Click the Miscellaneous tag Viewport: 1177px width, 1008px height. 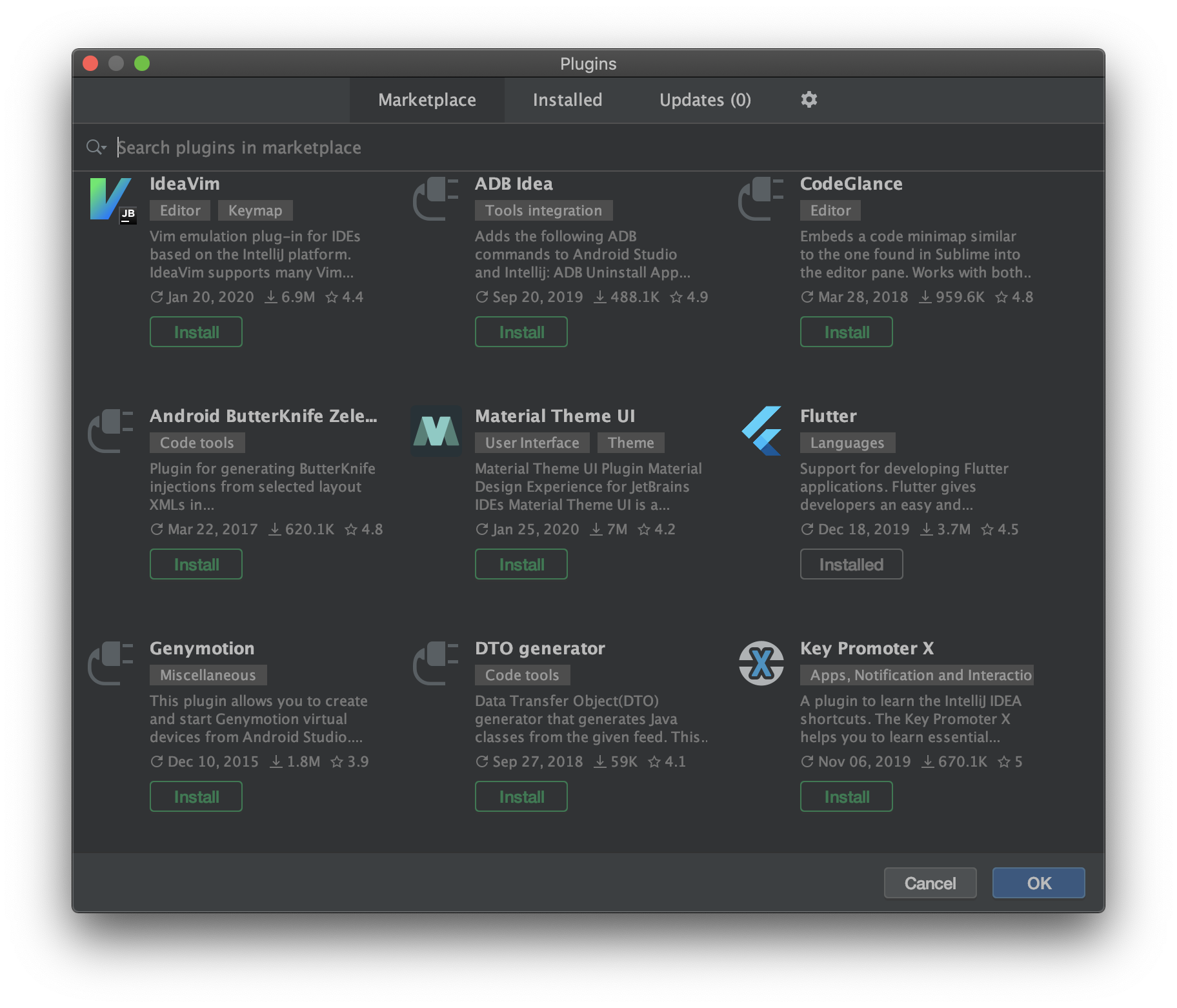208,675
